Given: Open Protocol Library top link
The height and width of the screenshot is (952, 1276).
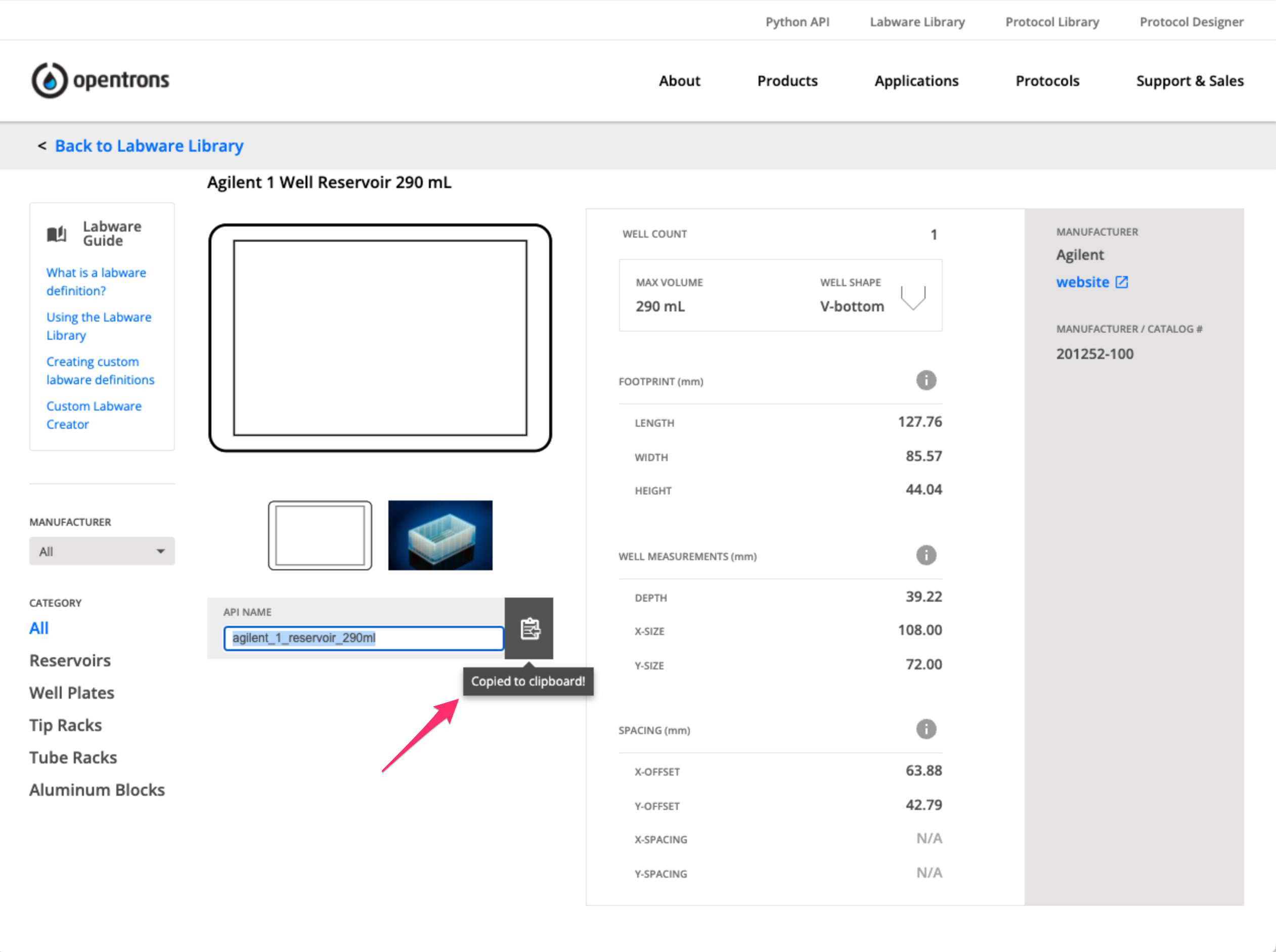Looking at the screenshot, I should point(1052,22).
